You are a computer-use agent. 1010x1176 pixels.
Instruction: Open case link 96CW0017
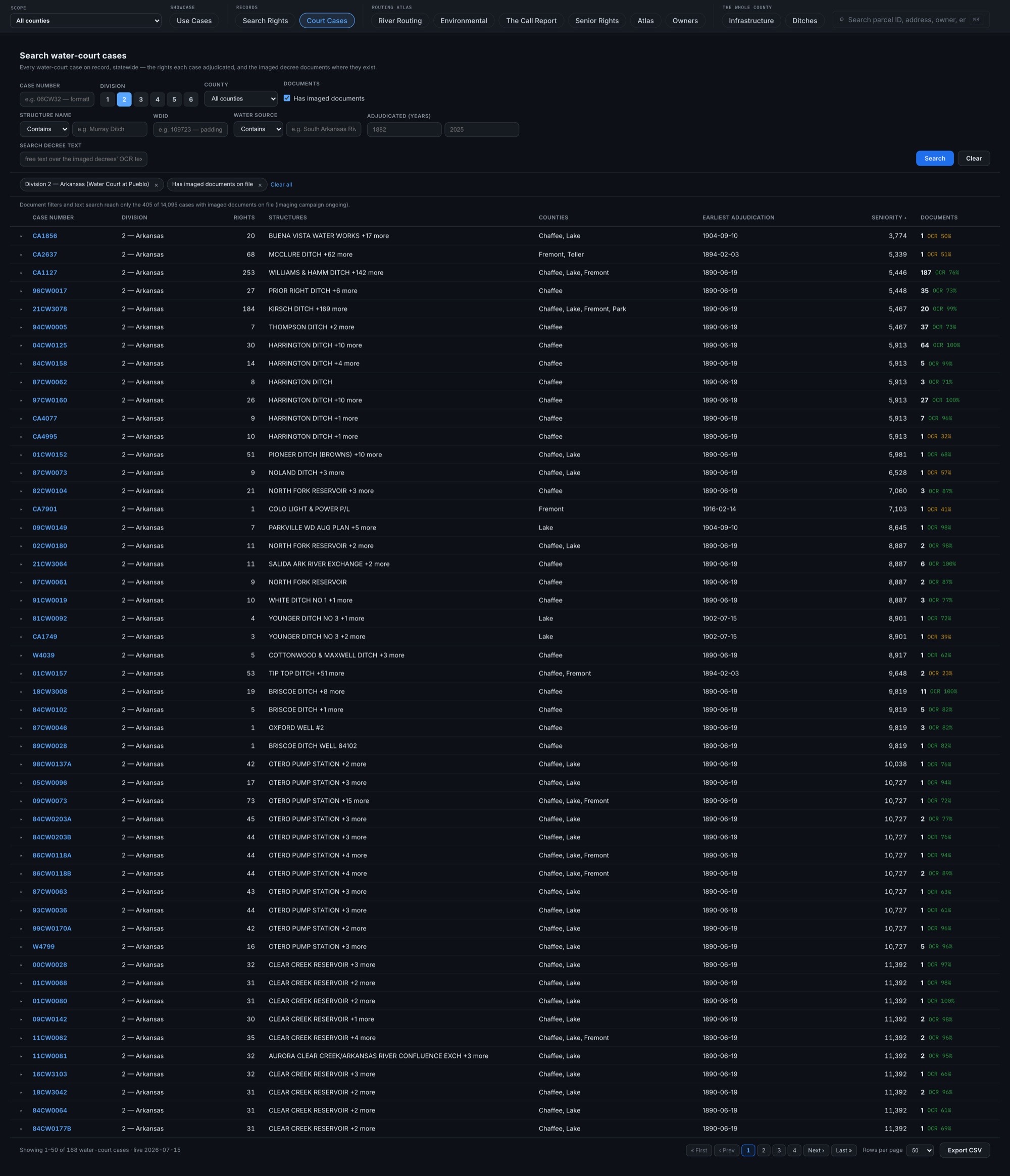click(x=49, y=291)
